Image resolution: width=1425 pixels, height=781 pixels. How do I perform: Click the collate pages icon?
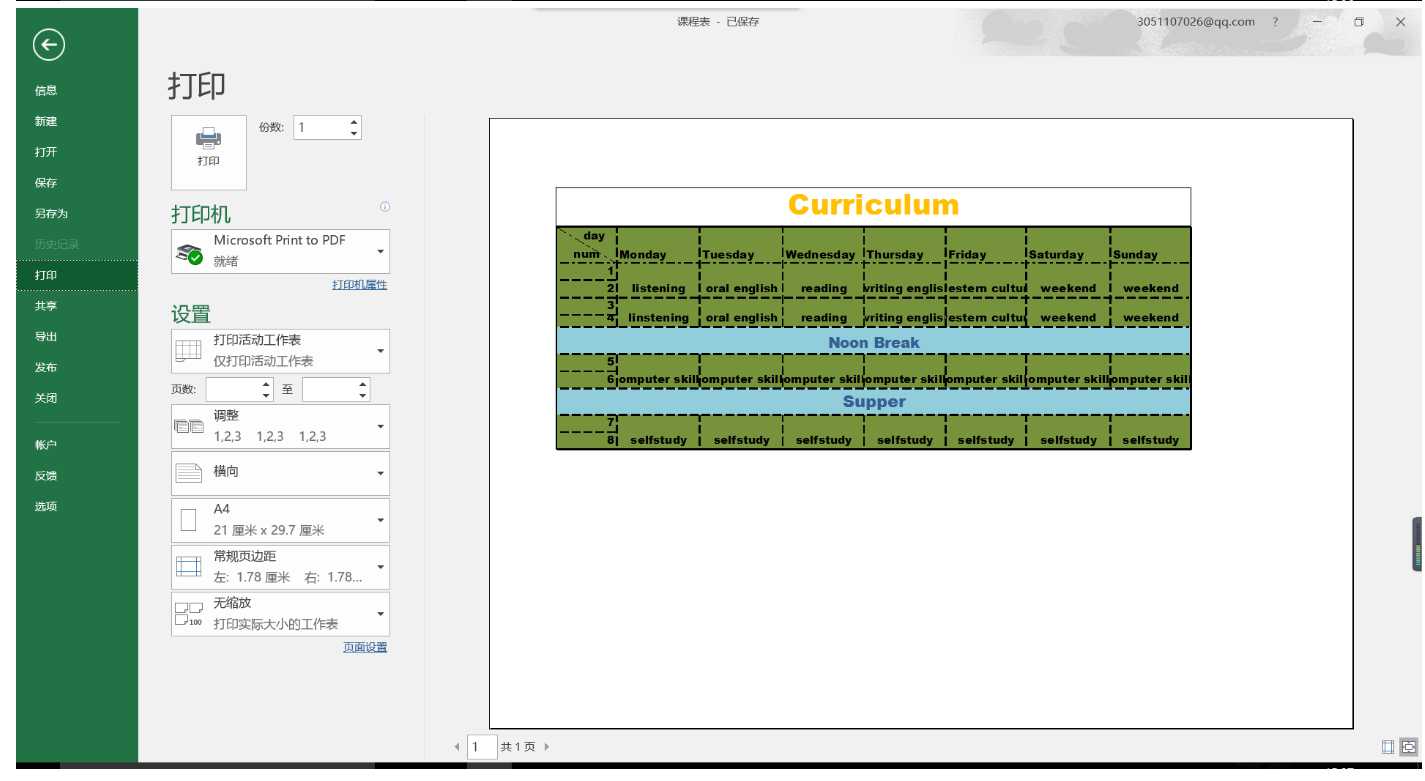pyautogui.click(x=189, y=427)
